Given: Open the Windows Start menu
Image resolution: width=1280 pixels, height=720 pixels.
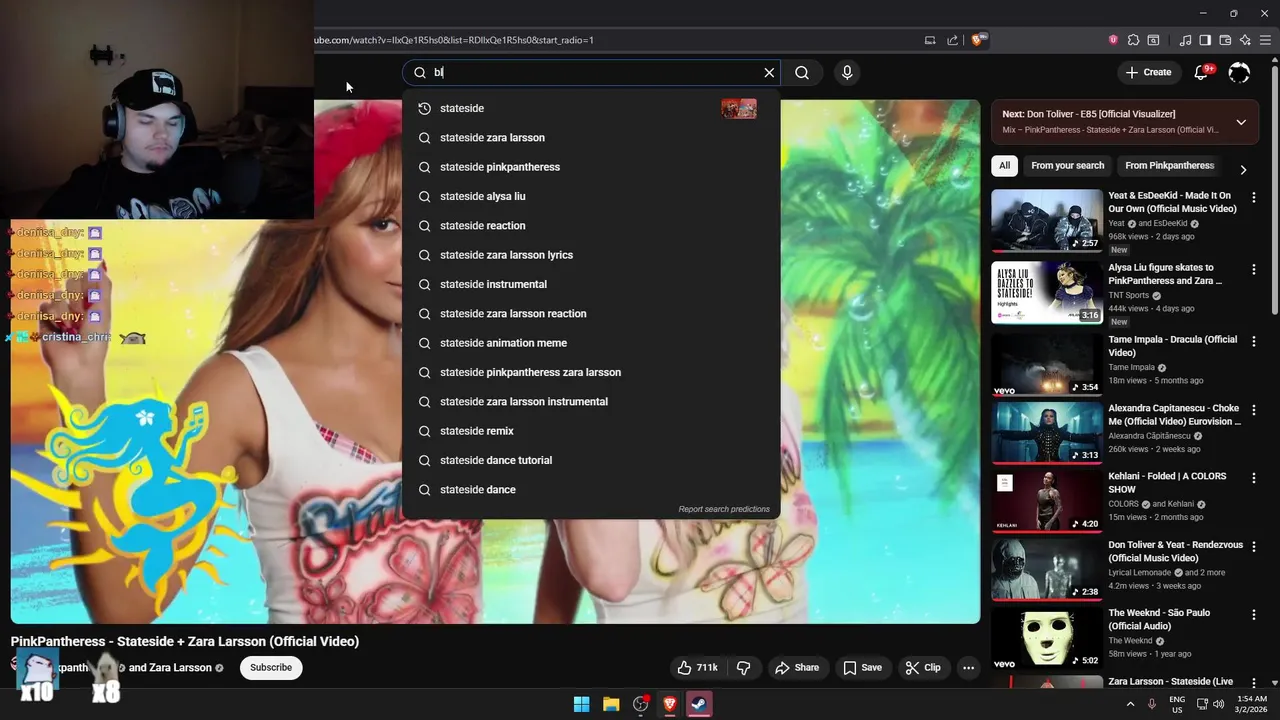Looking at the screenshot, I should pyautogui.click(x=581, y=704).
